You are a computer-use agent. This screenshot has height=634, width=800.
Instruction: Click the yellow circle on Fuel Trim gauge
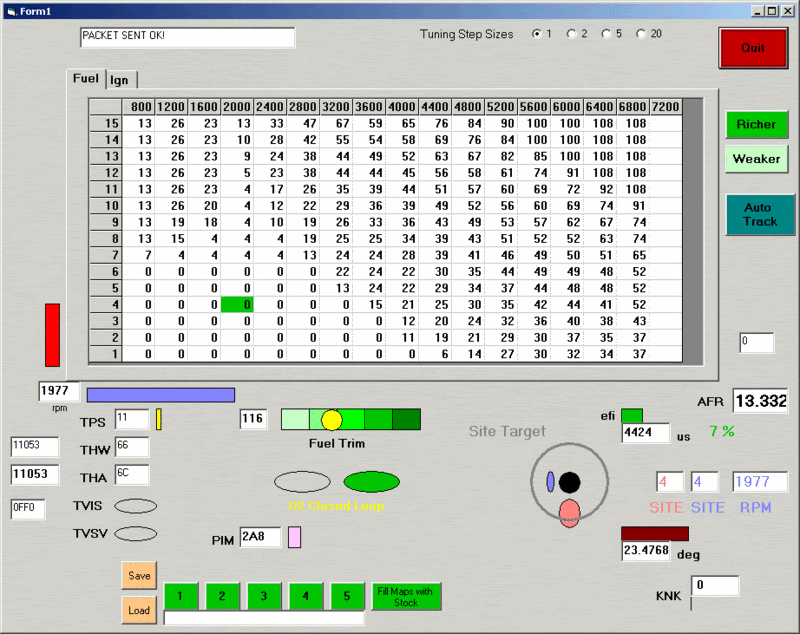pyautogui.click(x=332, y=420)
